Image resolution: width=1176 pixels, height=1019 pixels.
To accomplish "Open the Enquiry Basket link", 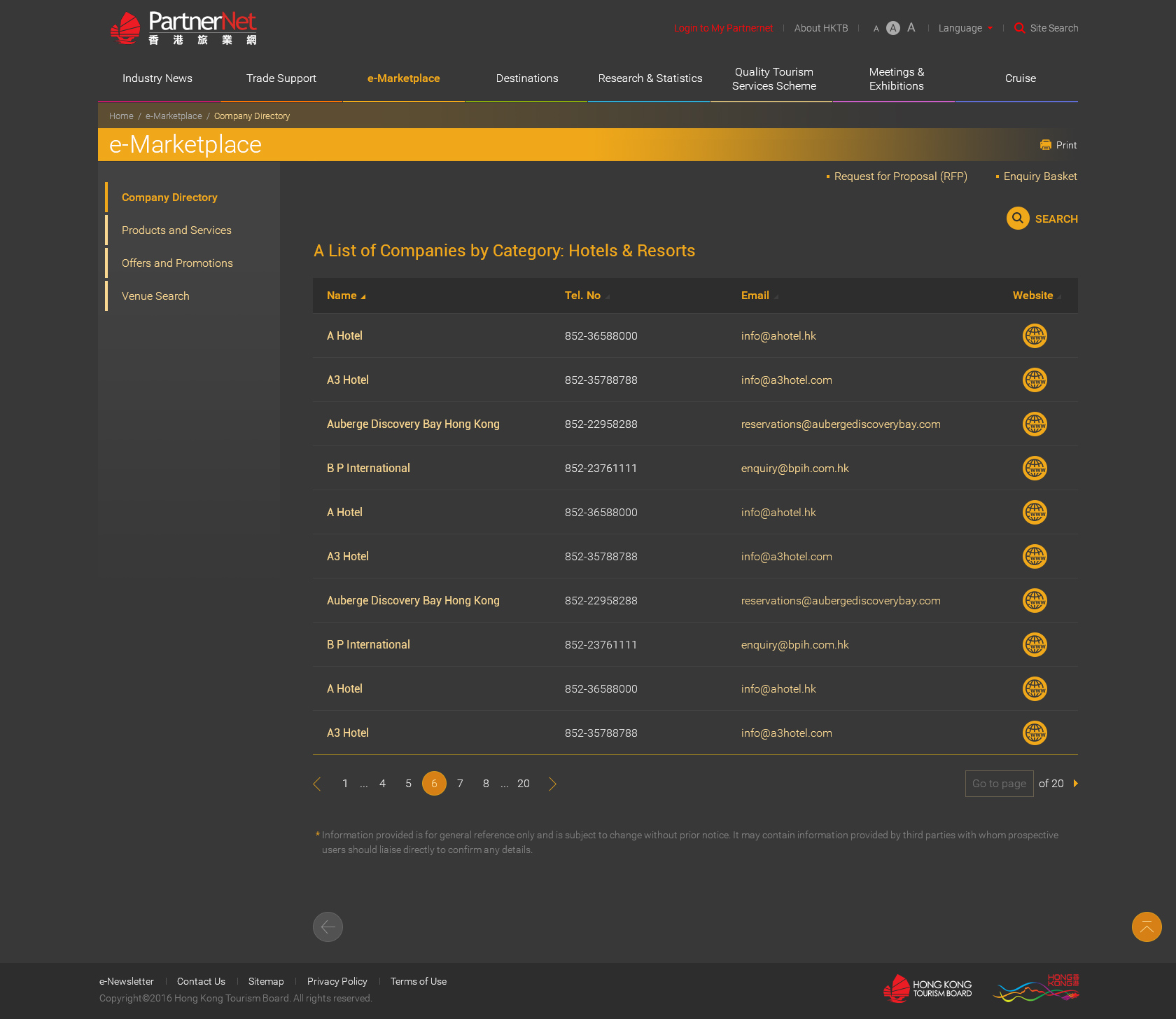I will (1039, 176).
